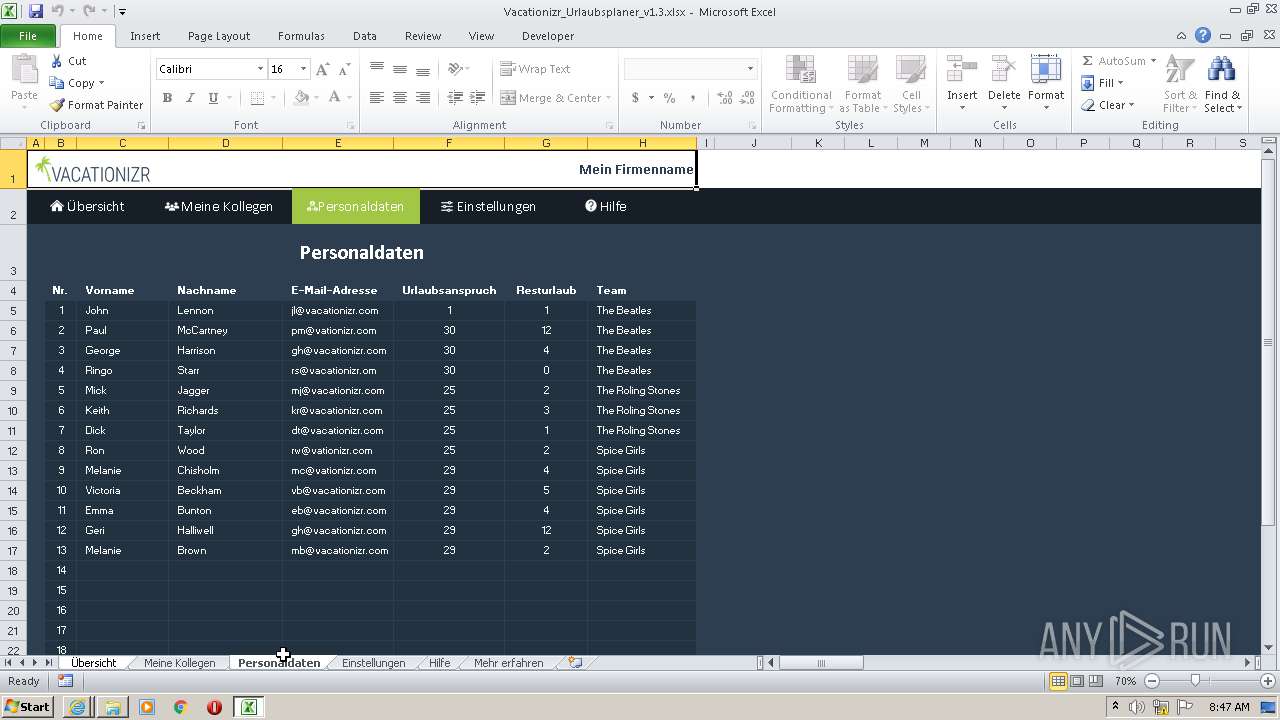The image size is (1280, 720).
Task: Toggle Bottom Align
Action: tap(423, 69)
